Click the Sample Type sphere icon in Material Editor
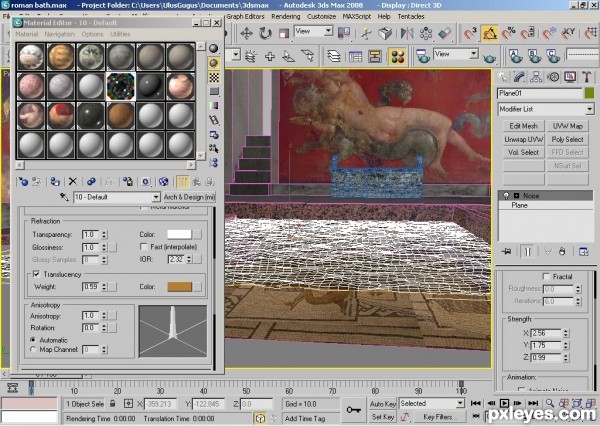Screen dimensions: 600x427 point(214,48)
